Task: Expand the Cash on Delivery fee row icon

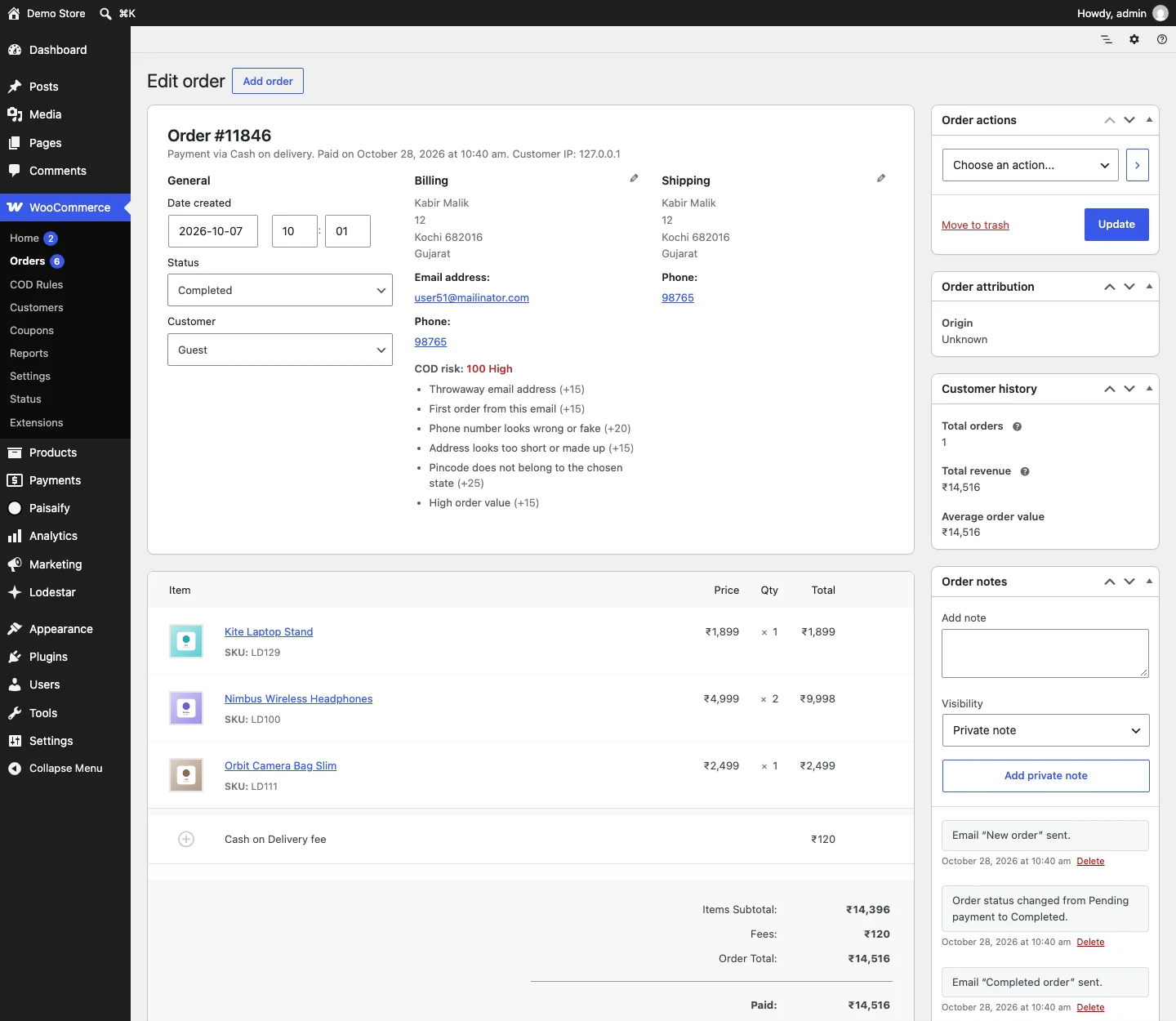Action: point(186,839)
